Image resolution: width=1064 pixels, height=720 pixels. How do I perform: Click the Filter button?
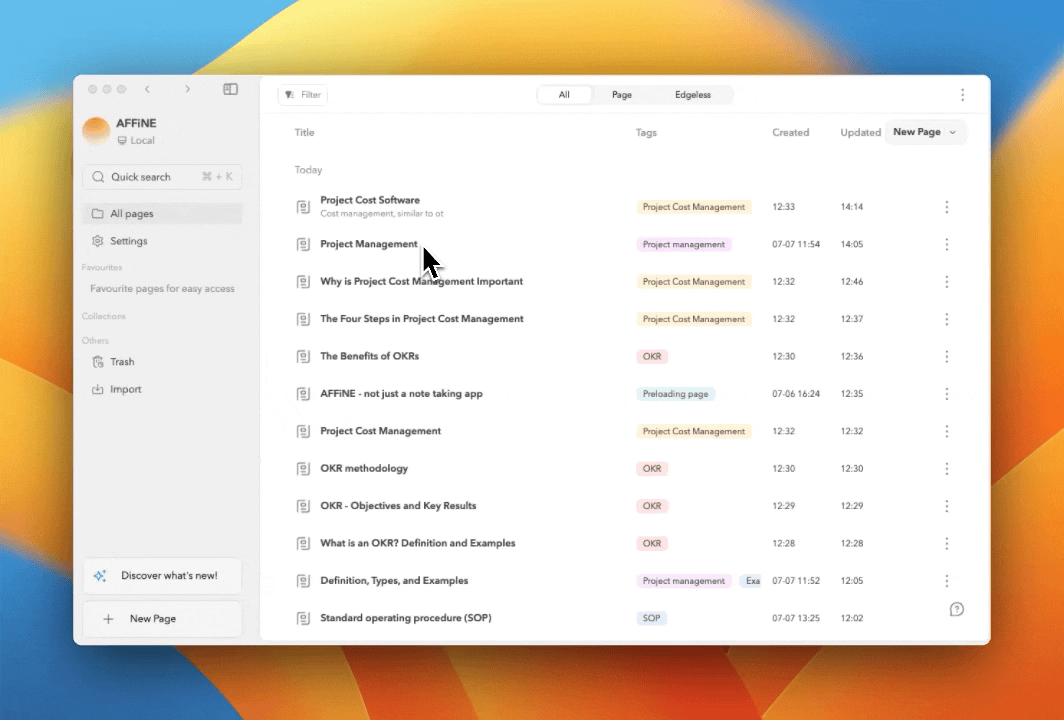(x=303, y=95)
